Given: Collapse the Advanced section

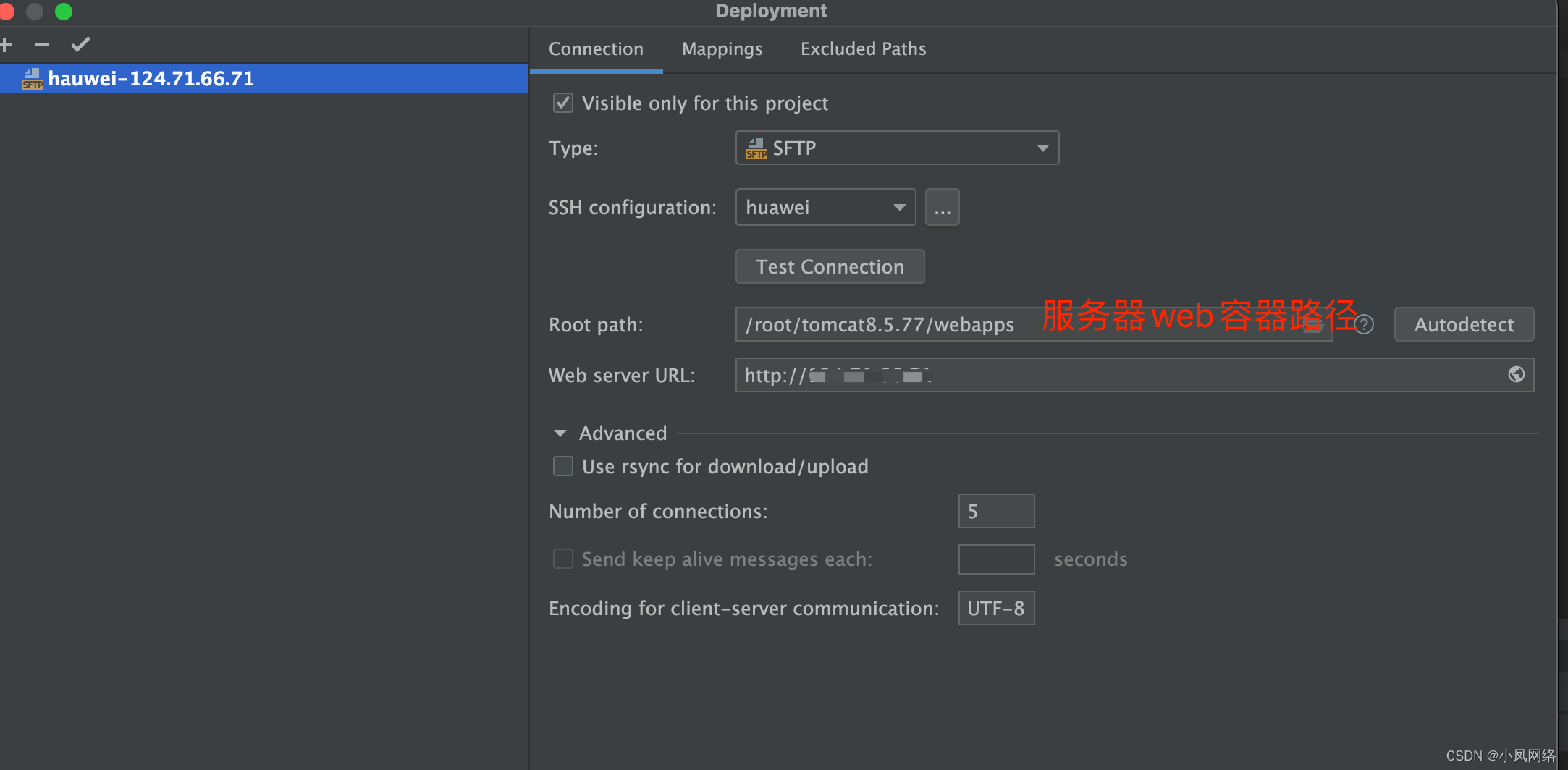Looking at the screenshot, I should [x=560, y=433].
